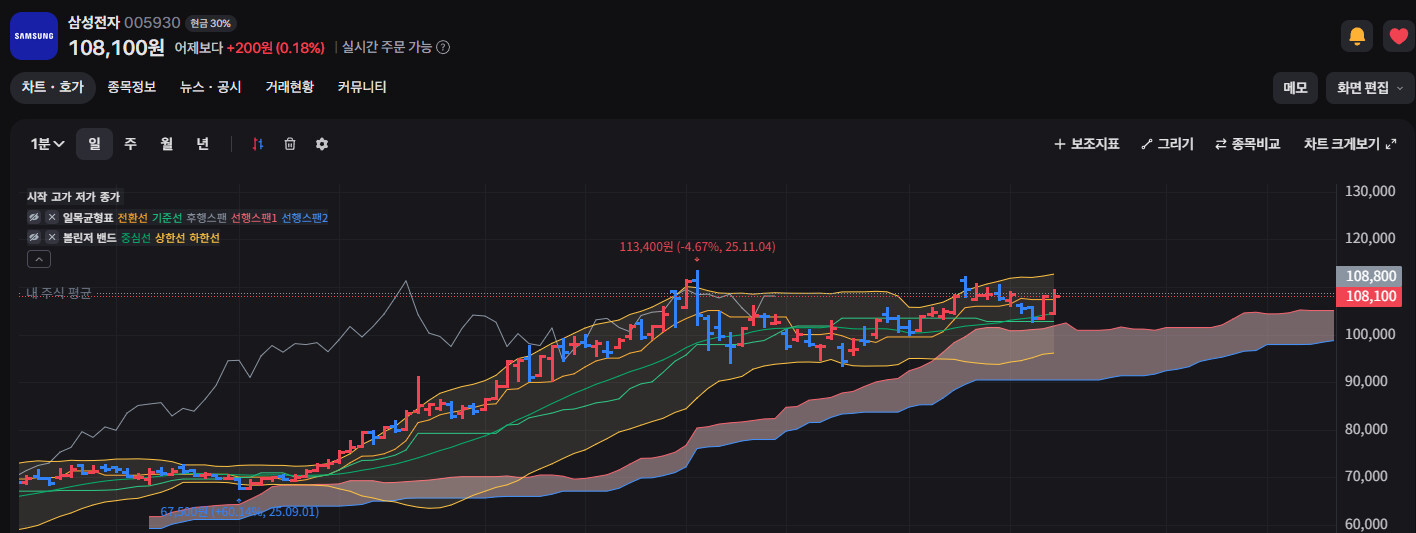
Task: Click the trash delete drawings icon
Action: coord(290,144)
